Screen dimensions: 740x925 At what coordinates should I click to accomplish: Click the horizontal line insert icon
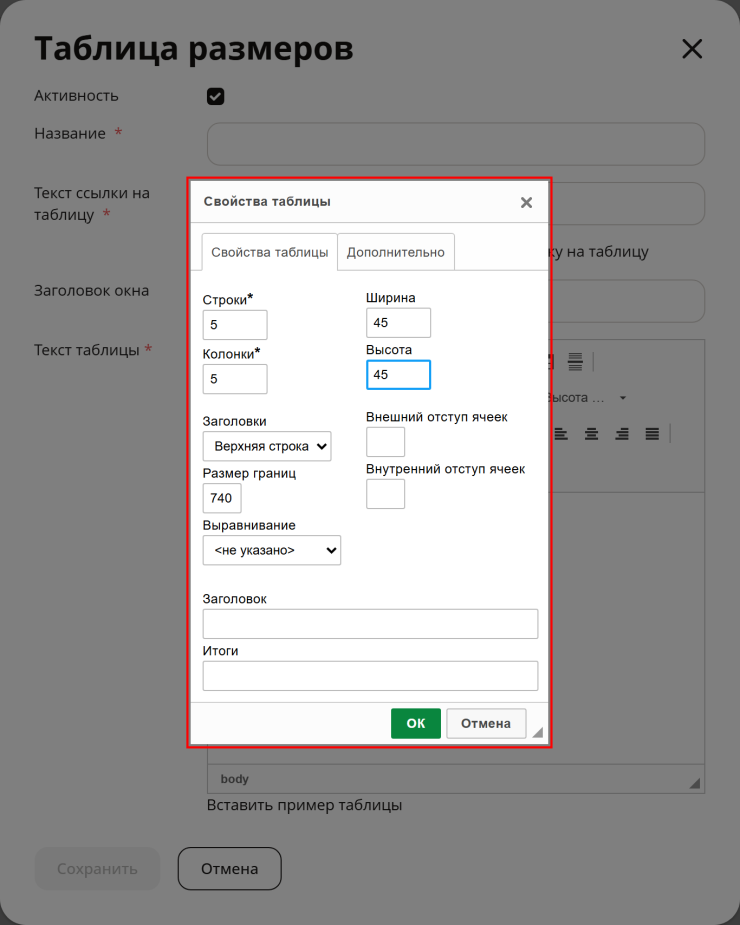(x=575, y=361)
